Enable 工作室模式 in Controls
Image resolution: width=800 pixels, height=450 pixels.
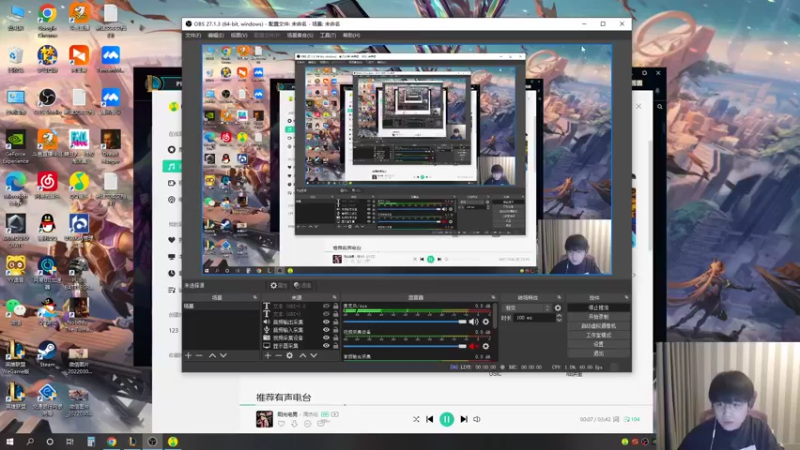[598, 335]
